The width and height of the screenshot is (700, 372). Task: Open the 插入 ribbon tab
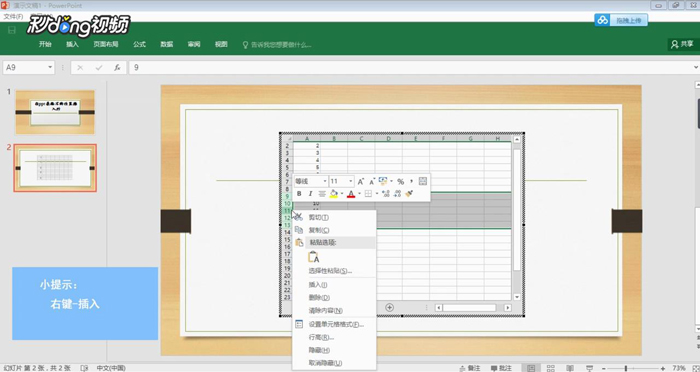click(x=72, y=44)
